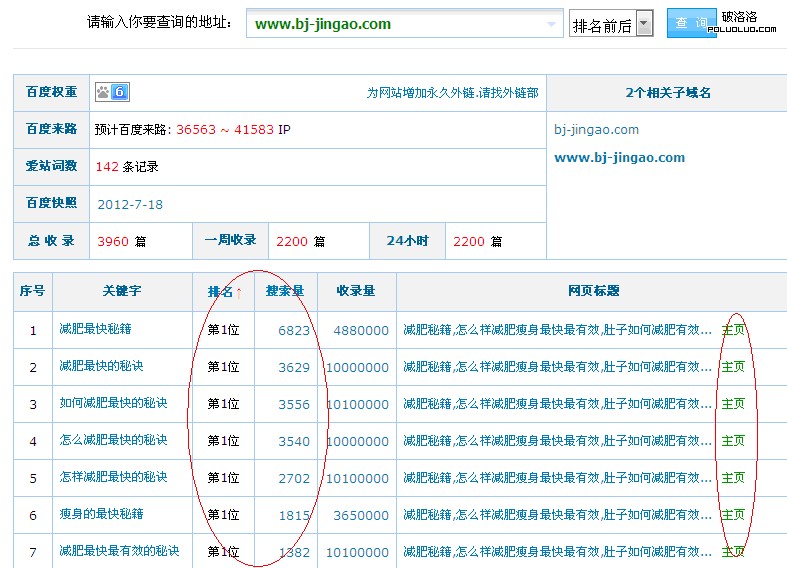Open the bold www.bj-jingao.com domain link
The width and height of the screenshot is (787, 568).
[x=619, y=157]
